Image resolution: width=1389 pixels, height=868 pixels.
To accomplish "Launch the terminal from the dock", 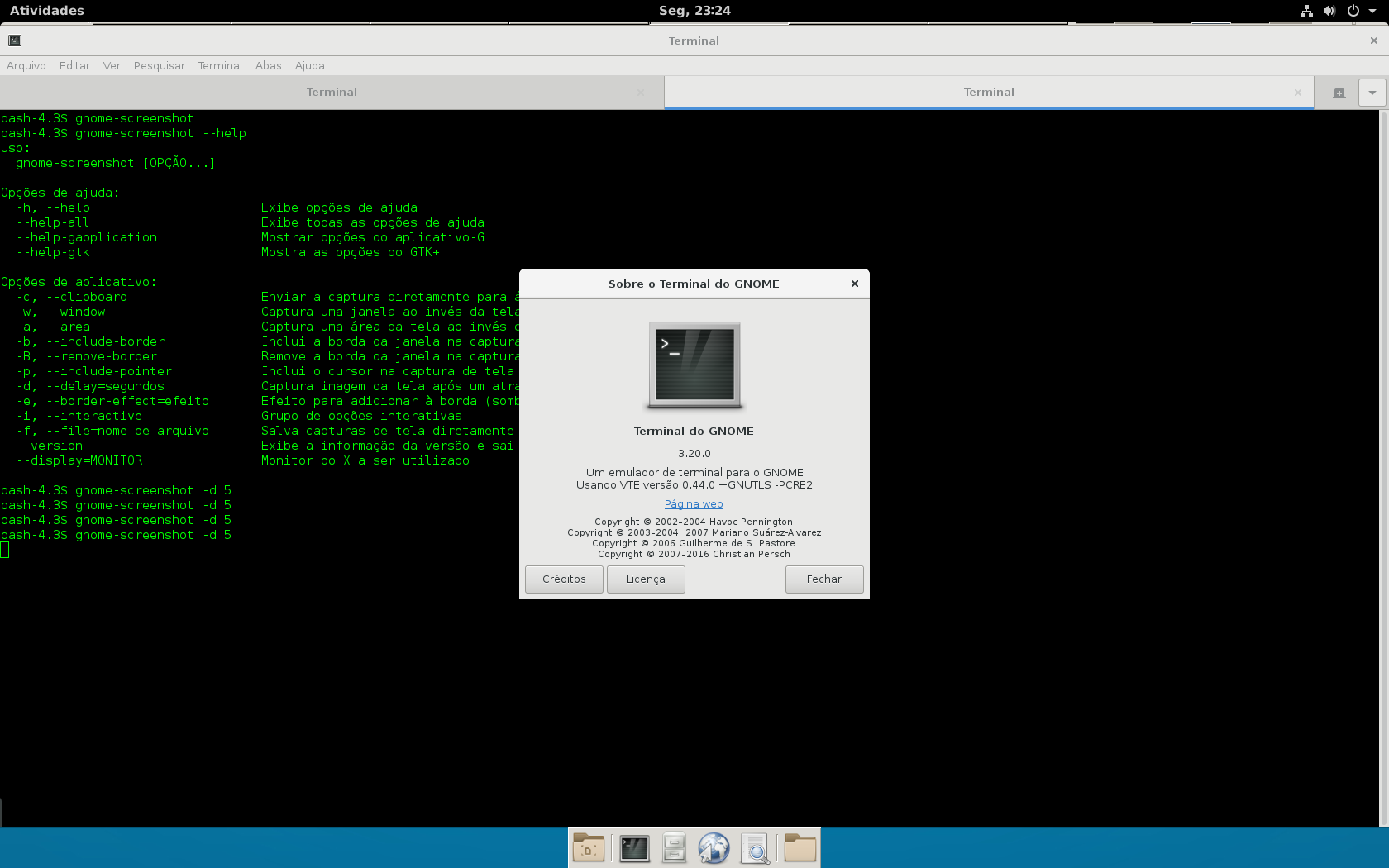I will point(634,848).
